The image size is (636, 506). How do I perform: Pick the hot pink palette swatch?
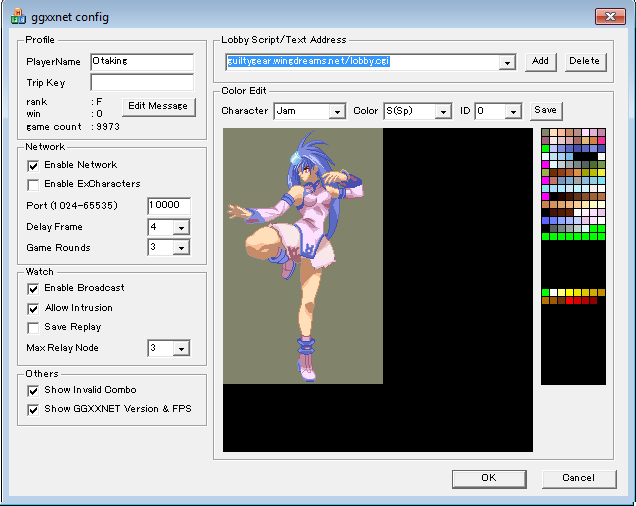coord(602,140)
